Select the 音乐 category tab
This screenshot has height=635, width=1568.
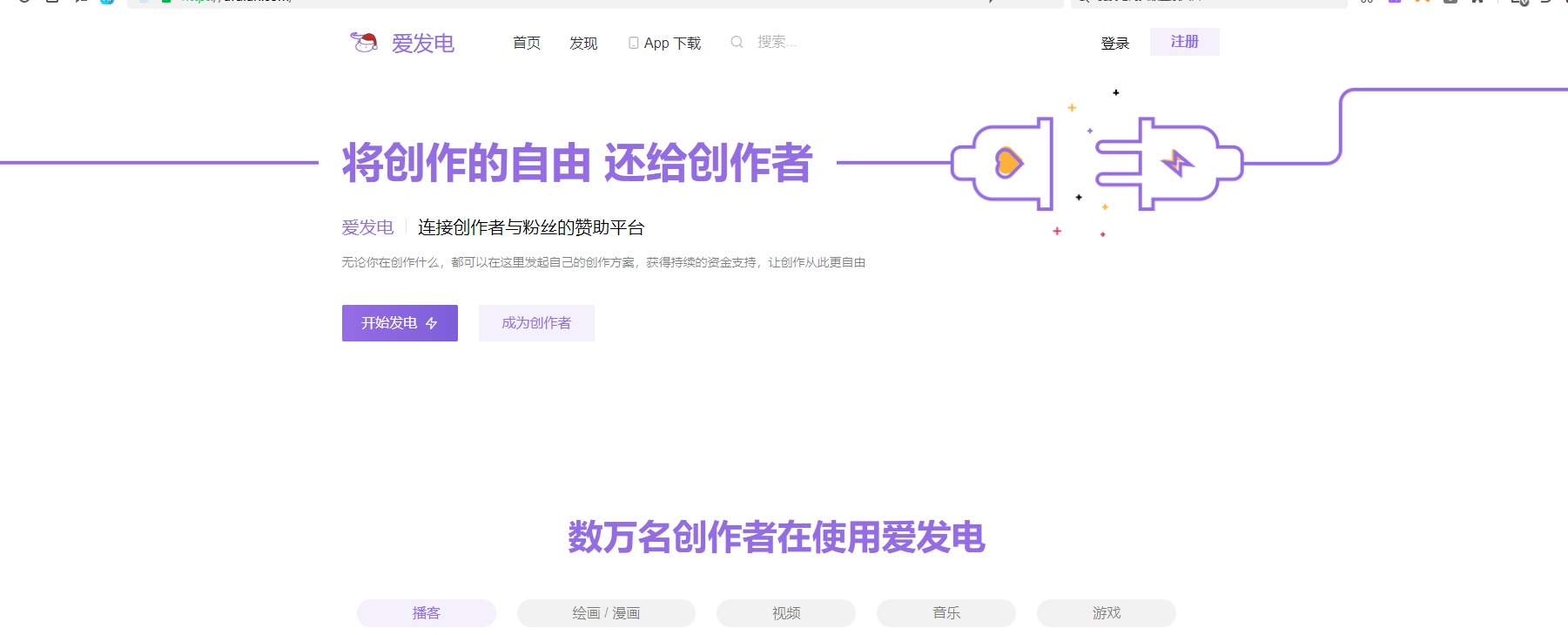[x=946, y=613]
